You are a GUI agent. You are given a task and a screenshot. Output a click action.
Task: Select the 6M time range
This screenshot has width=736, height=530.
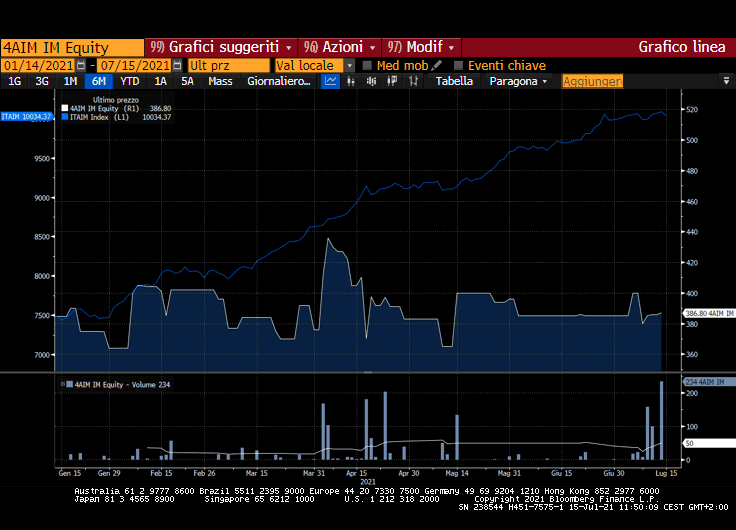pyautogui.click(x=98, y=81)
